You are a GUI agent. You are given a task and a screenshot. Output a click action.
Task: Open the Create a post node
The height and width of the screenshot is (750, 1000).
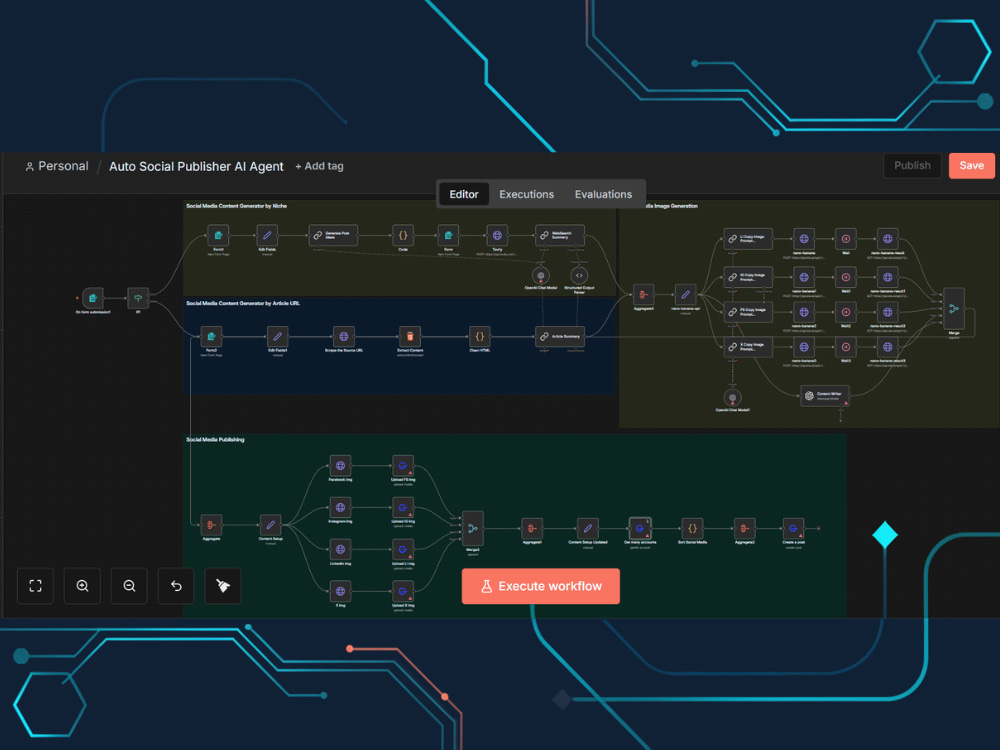[793, 528]
